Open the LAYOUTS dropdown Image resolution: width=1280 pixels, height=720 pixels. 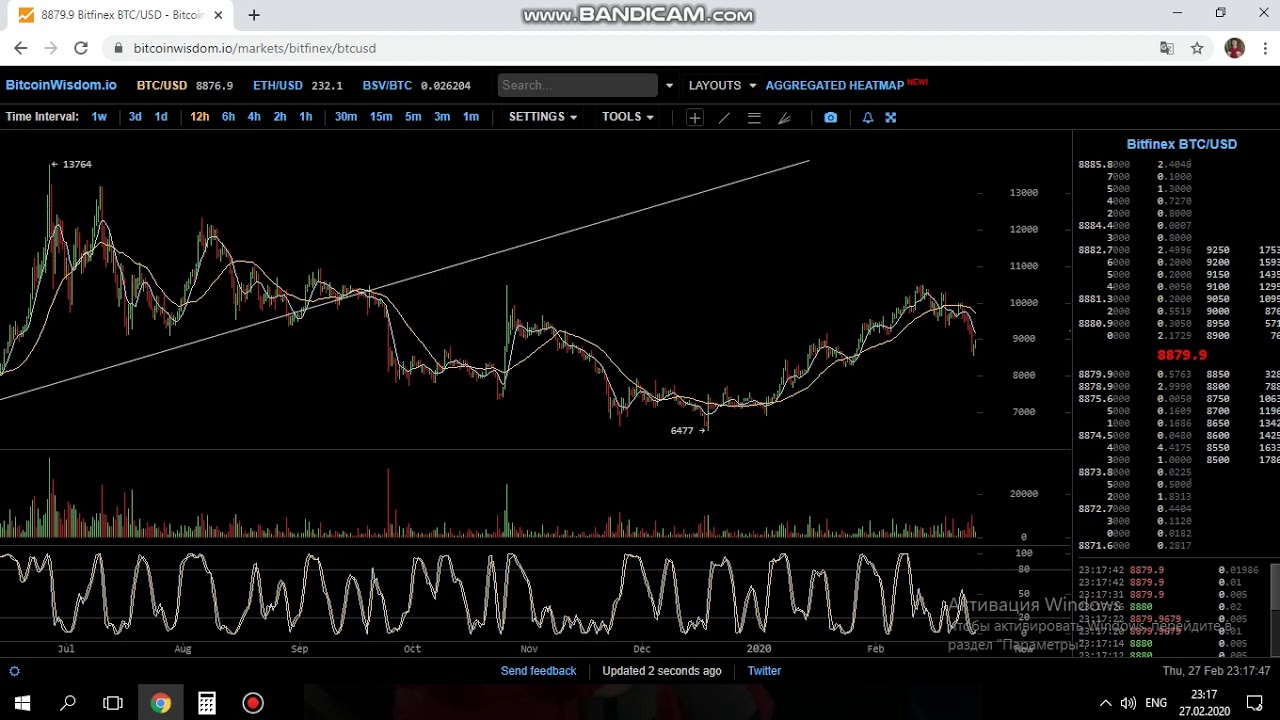tap(722, 85)
